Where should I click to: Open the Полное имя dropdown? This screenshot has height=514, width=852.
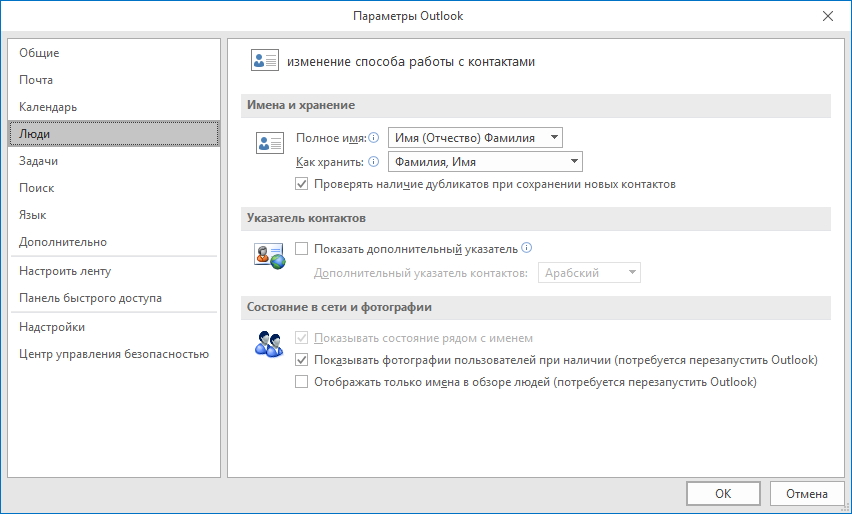point(475,137)
